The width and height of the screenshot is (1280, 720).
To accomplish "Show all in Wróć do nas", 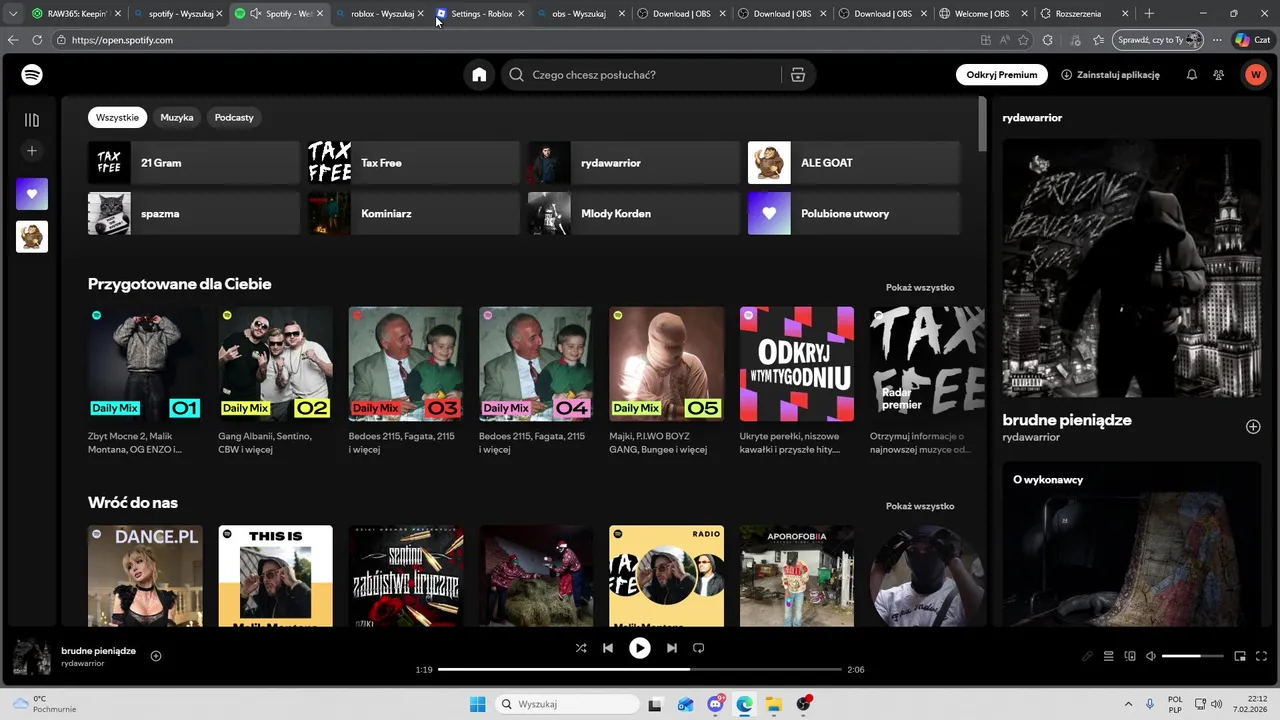I will (x=920, y=506).
